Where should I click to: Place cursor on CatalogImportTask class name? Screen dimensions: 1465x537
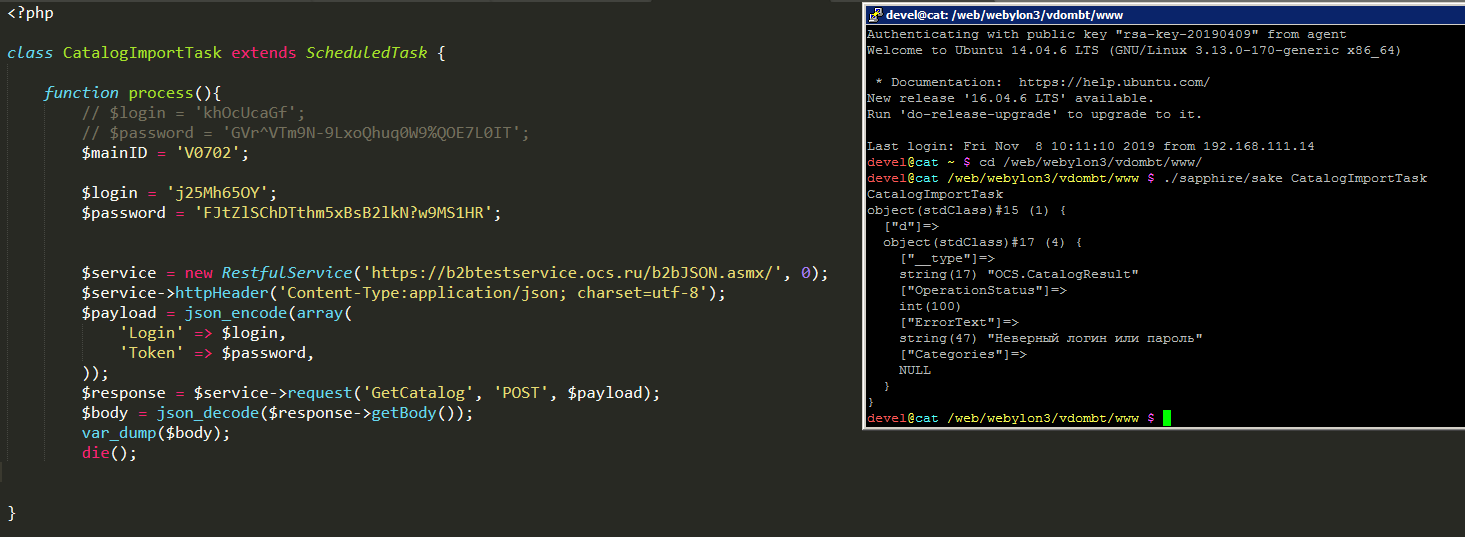[x=143, y=52]
